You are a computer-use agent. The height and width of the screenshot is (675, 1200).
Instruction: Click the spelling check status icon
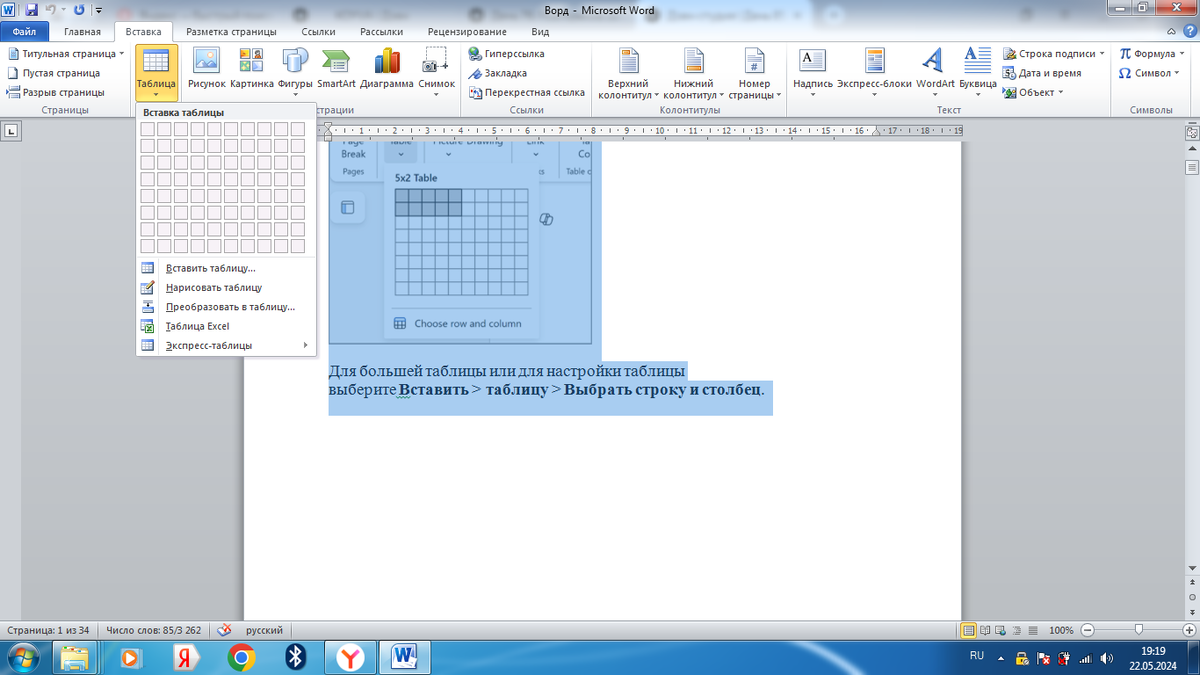point(225,631)
